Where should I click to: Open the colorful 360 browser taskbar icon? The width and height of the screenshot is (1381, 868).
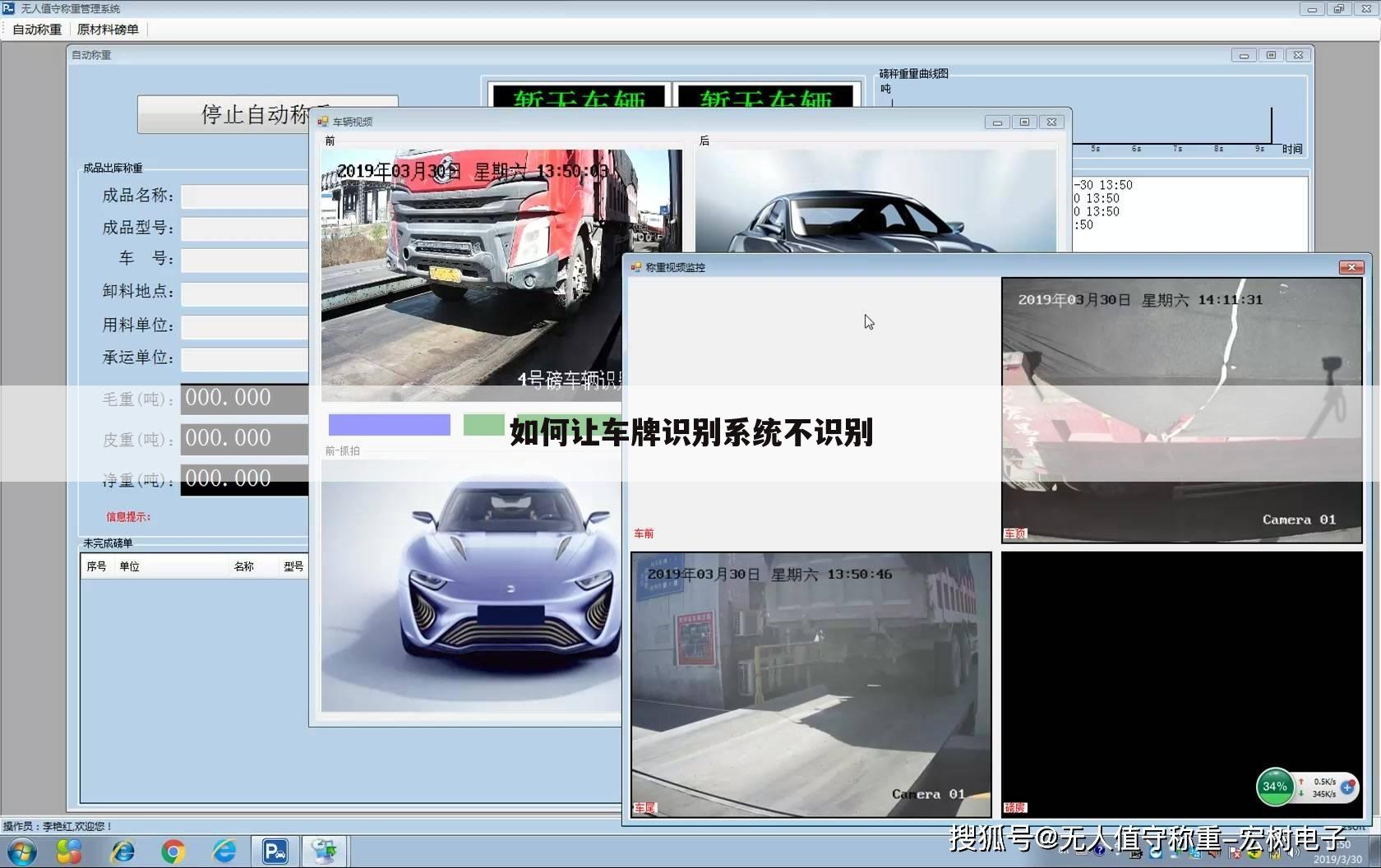point(69,852)
